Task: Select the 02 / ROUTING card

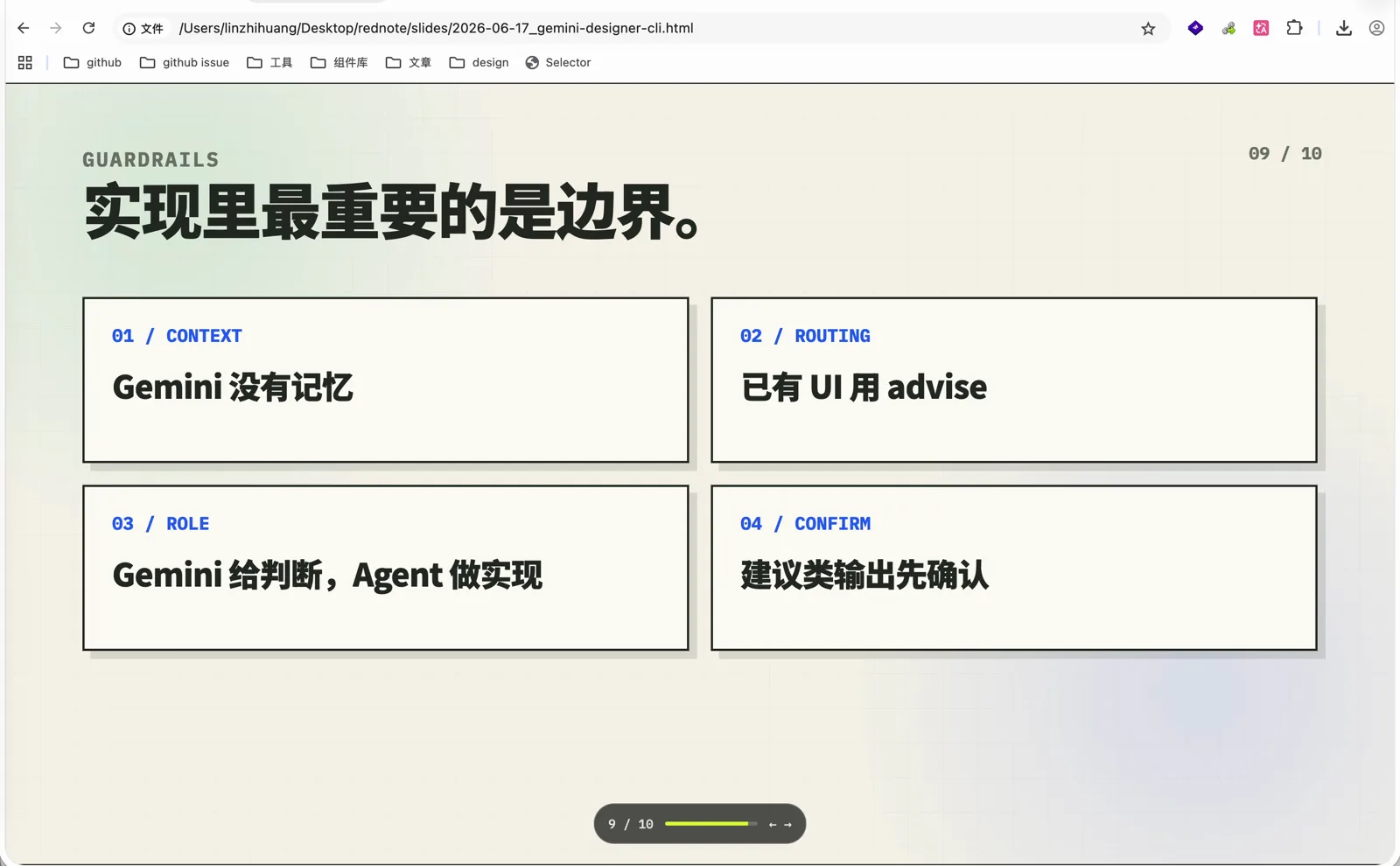Action: pos(1014,380)
